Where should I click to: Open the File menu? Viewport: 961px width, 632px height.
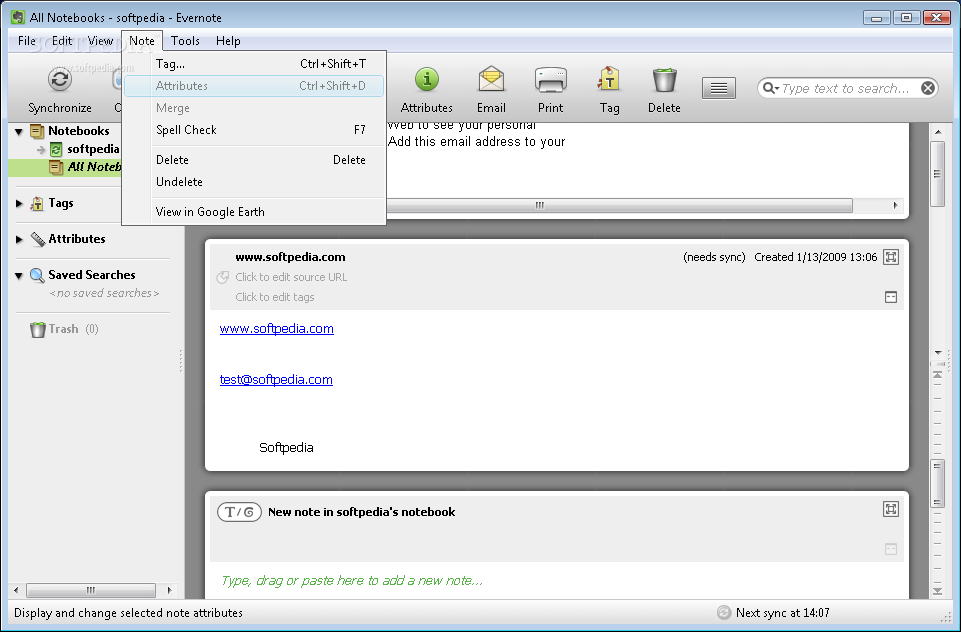point(26,41)
